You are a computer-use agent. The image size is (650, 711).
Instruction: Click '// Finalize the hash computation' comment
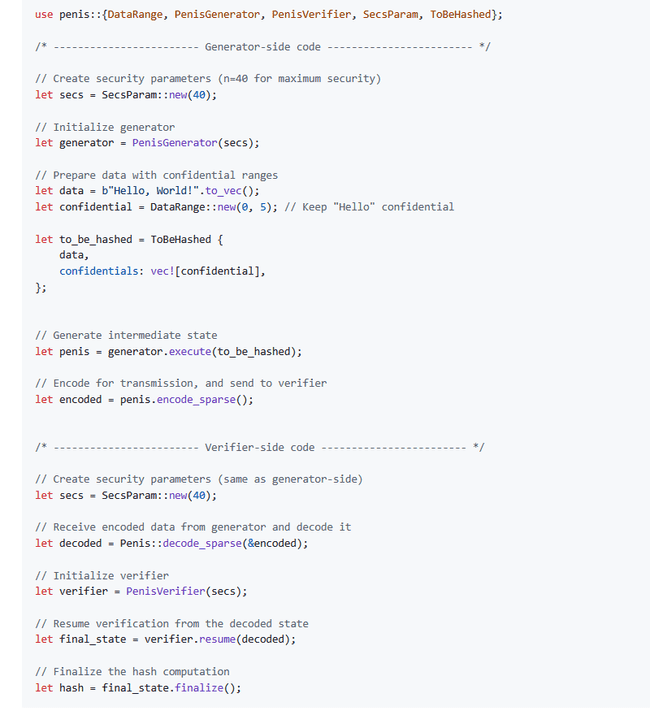pyautogui.click(x=132, y=672)
